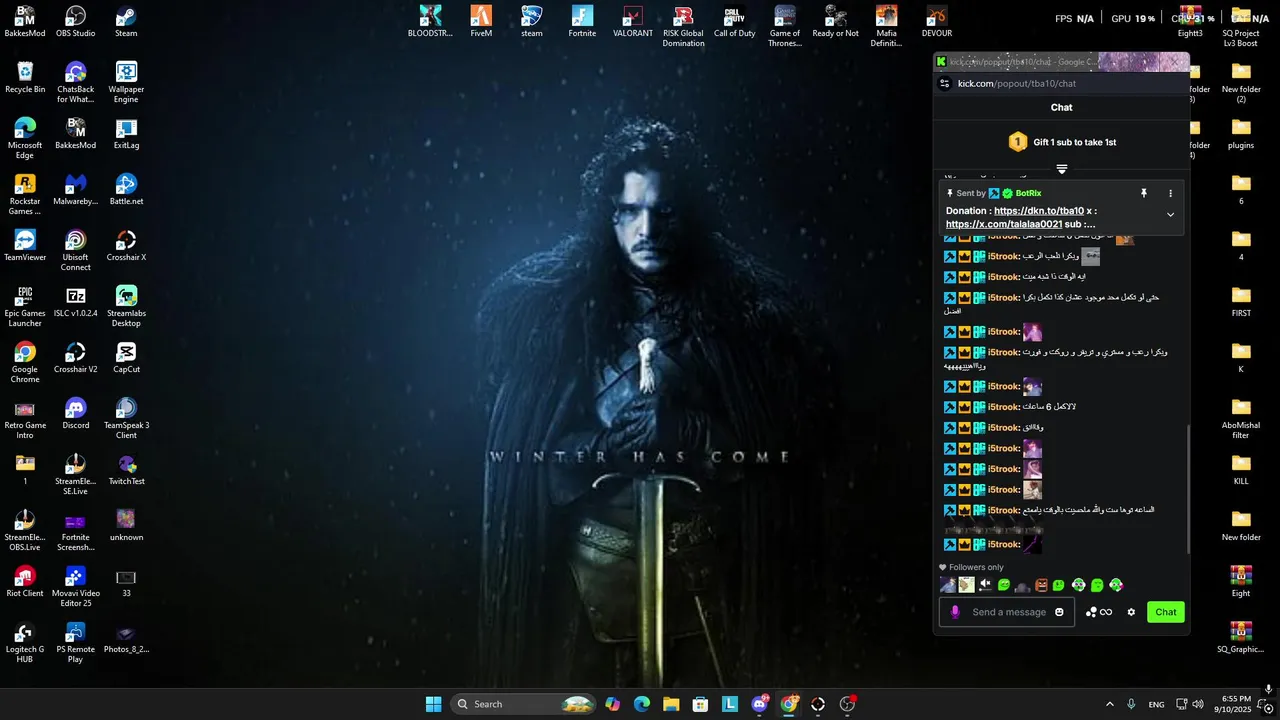Select the AboMishal filter folder

tap(1241, 418)
